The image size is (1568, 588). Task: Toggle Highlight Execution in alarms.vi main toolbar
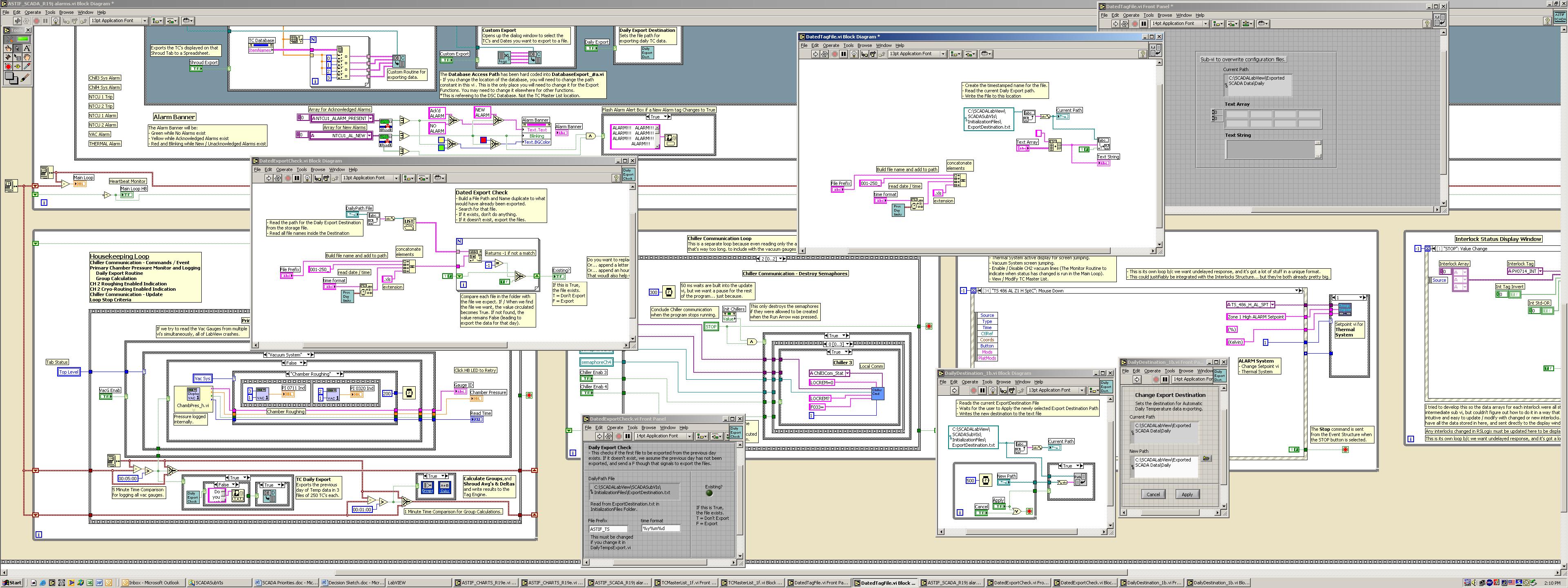[x=56, y=21]
